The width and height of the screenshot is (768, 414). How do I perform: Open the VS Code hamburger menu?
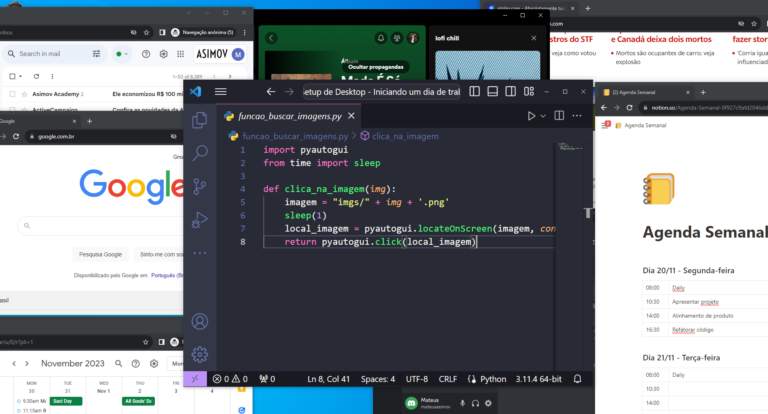(x=221, y=92)
